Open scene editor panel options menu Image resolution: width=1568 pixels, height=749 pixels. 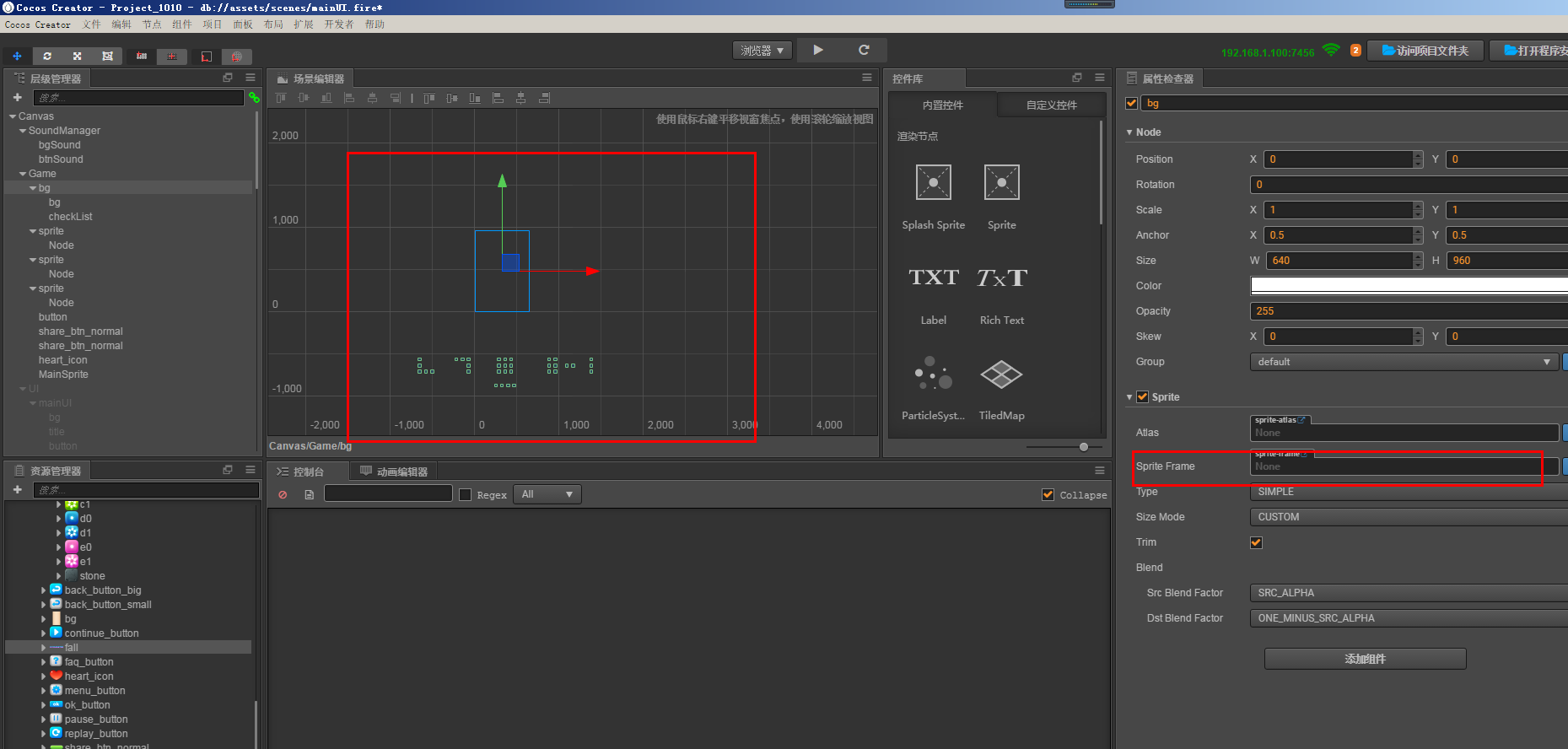pyautogui.click(x=867, y=78)
